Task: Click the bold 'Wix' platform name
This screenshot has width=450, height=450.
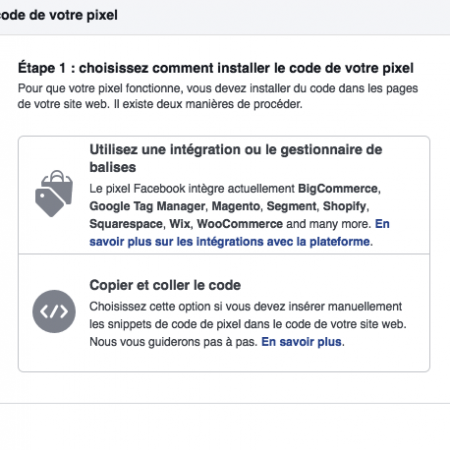Action: coord(180,224)
